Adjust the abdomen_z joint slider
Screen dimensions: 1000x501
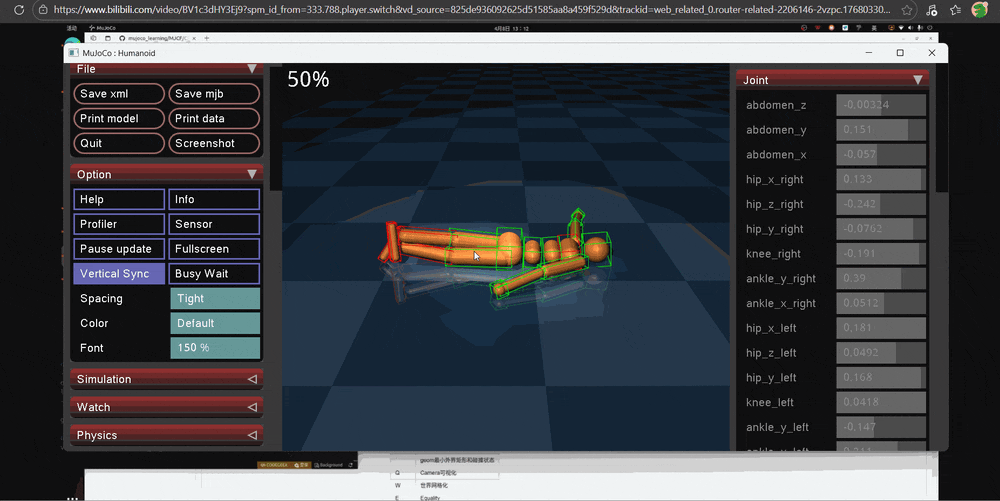(881, 105)
